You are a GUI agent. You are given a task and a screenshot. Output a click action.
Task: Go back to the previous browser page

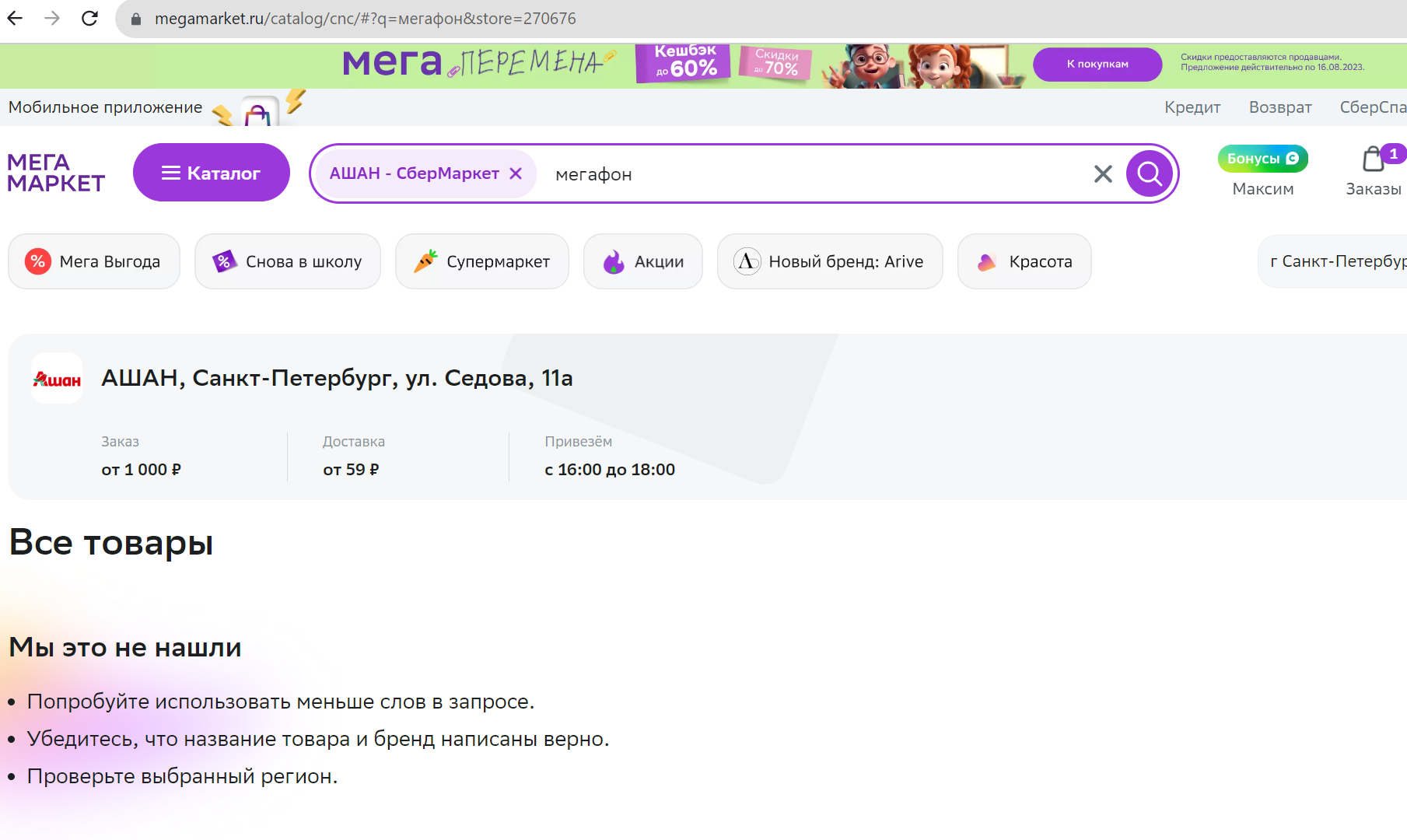[x=16, y=18]
